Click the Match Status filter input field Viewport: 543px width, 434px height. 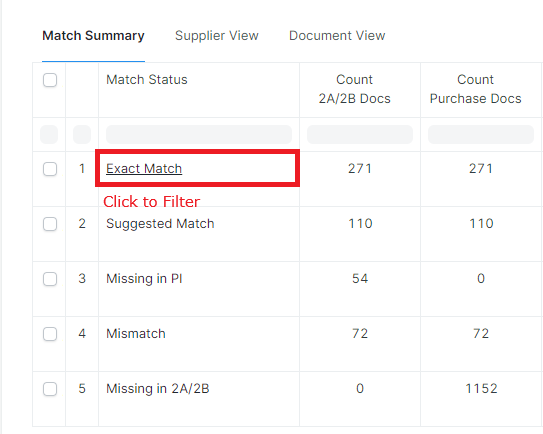point(199,134)
